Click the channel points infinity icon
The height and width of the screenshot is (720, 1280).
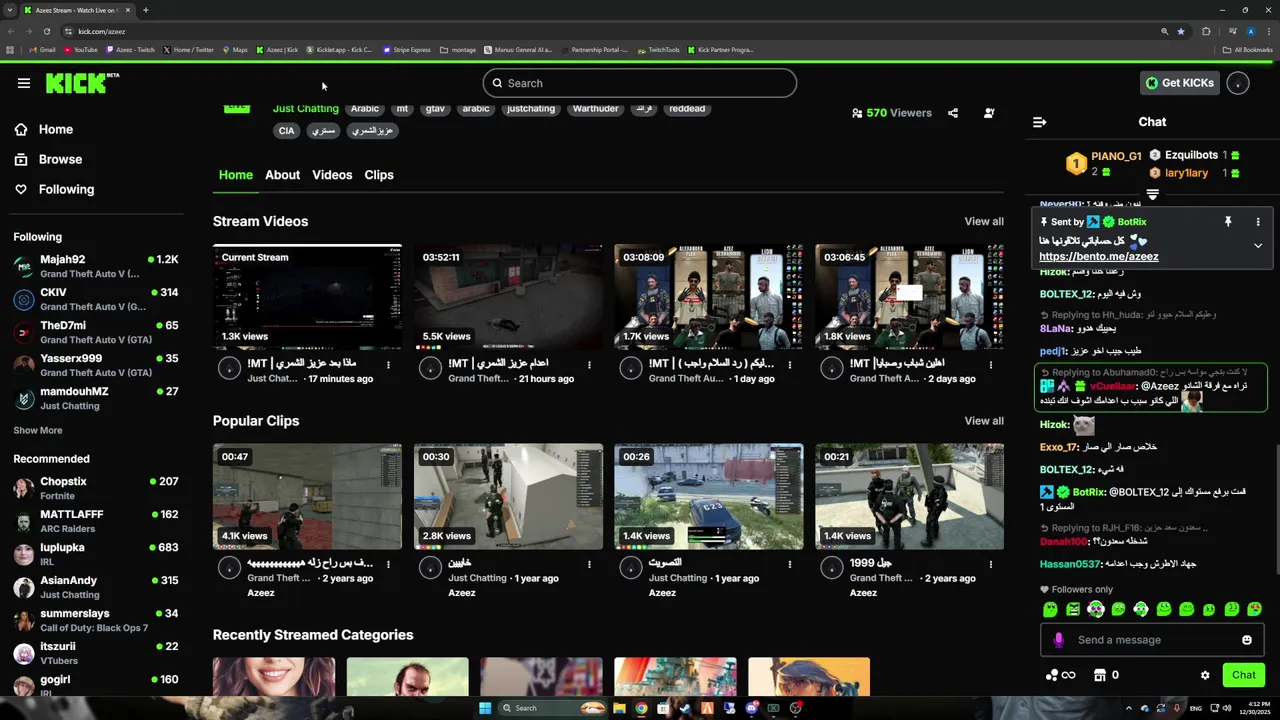[1060, 675]
